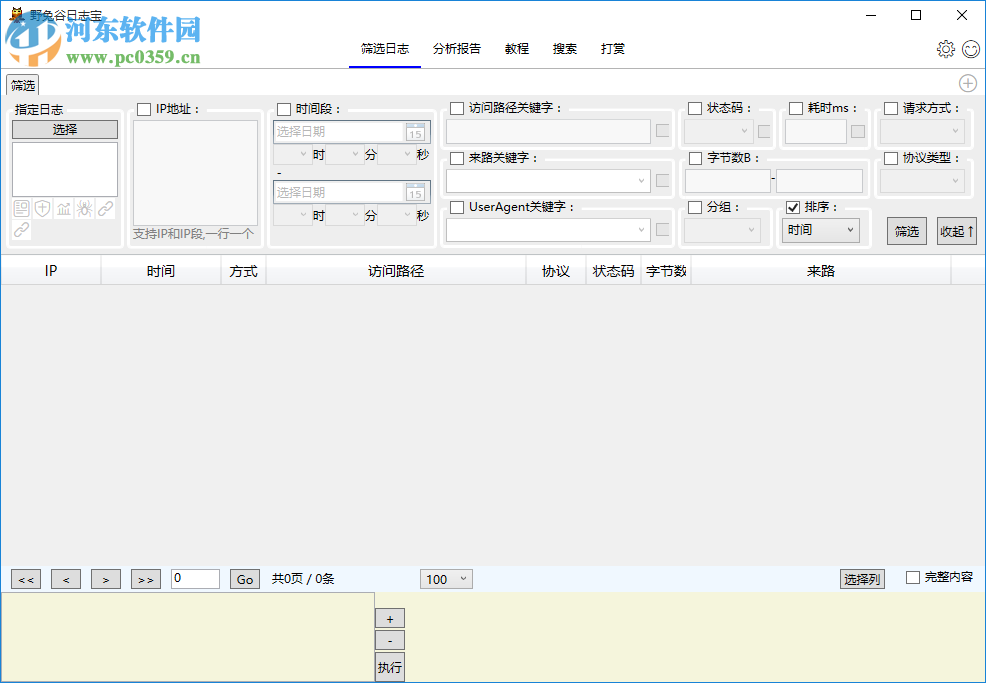This screenshot has width=986, height=683.
Task: Click the circle-plus icon at top right
Action: pyautogui.click(x=967, y=83)
